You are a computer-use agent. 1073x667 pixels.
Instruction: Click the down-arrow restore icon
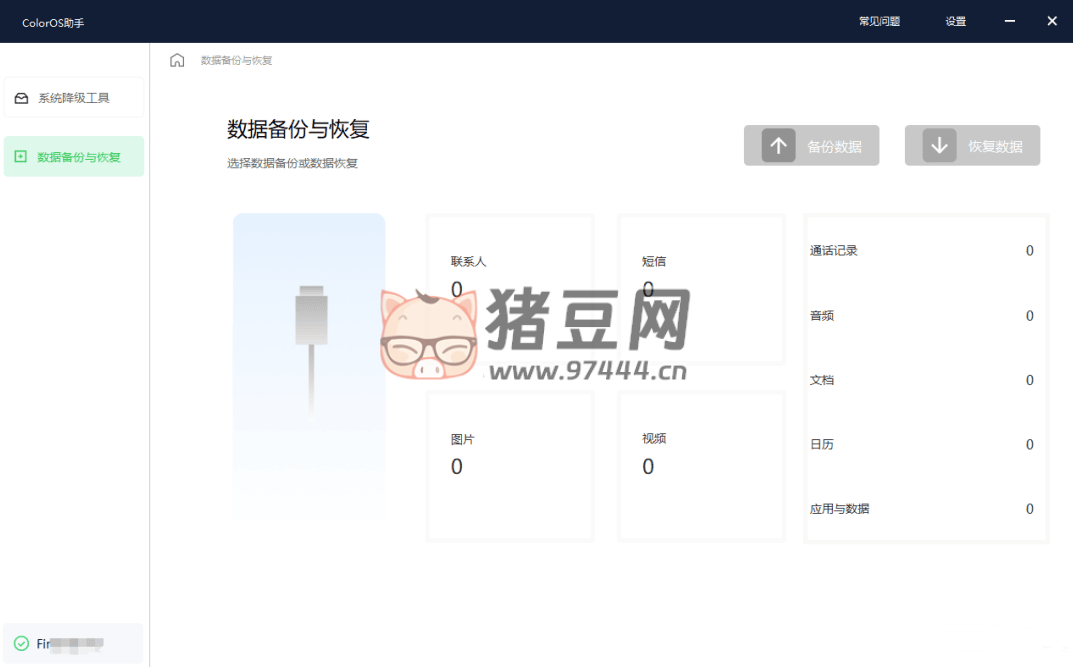pyautogui.click(x=939, y=146)
